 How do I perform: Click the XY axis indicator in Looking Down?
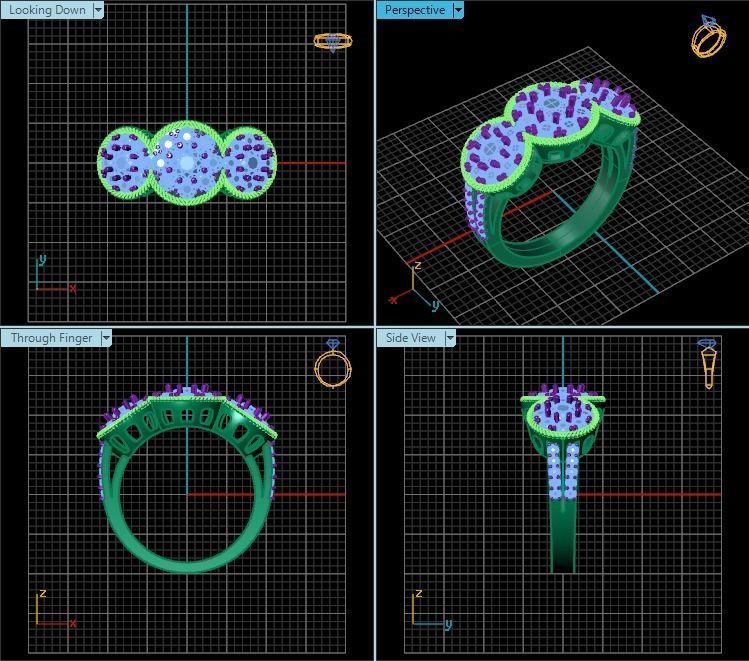55,274
